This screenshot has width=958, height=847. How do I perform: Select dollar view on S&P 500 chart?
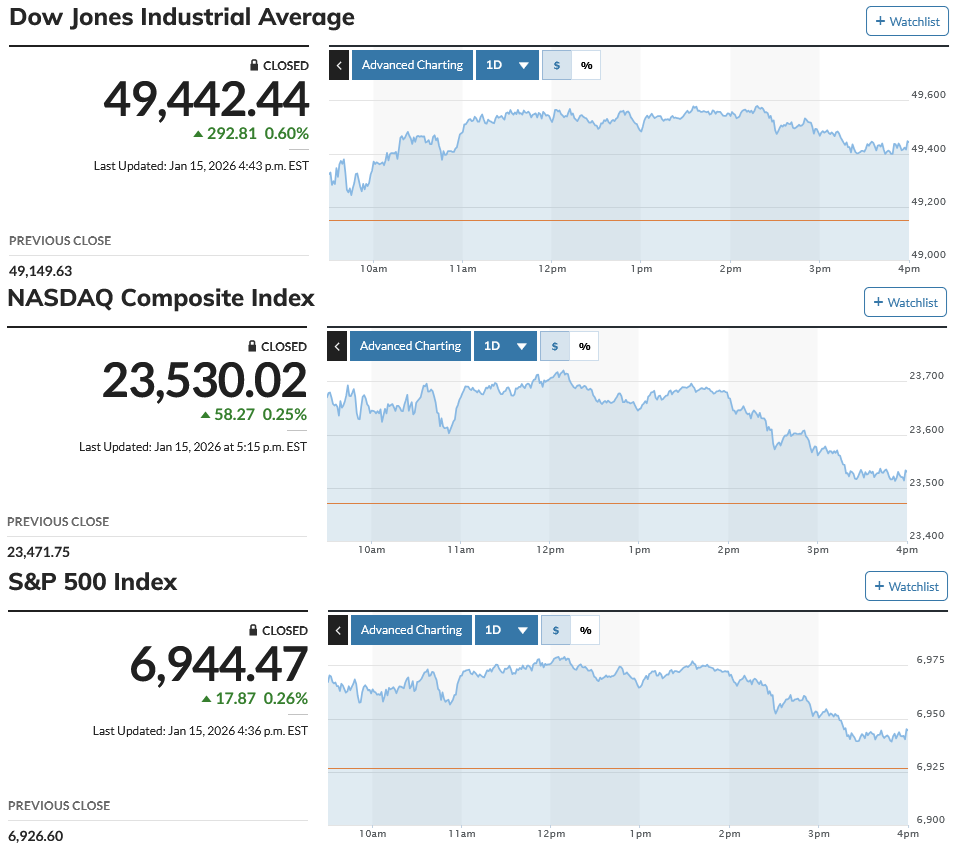pyautogui.click(x=556, y=630)
